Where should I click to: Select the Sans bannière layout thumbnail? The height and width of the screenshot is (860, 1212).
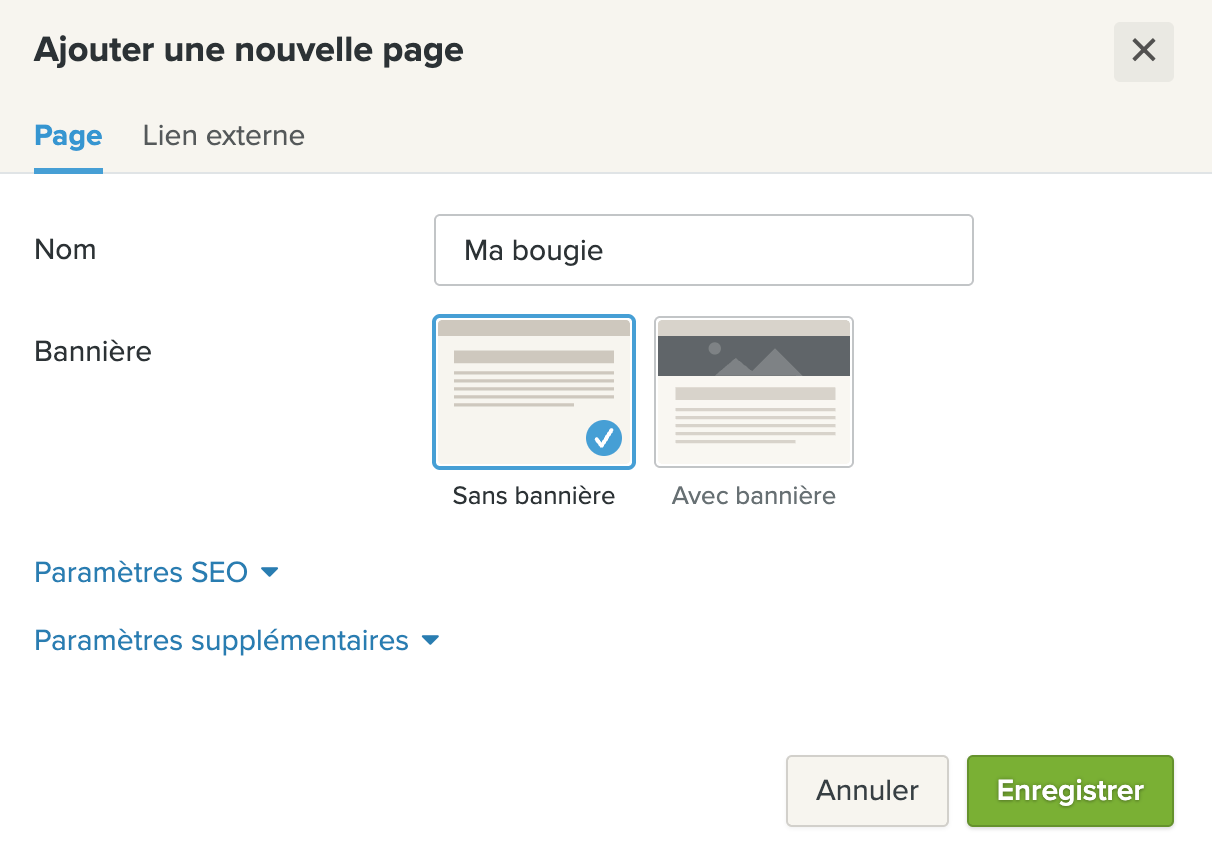click(x=534, y=392)
